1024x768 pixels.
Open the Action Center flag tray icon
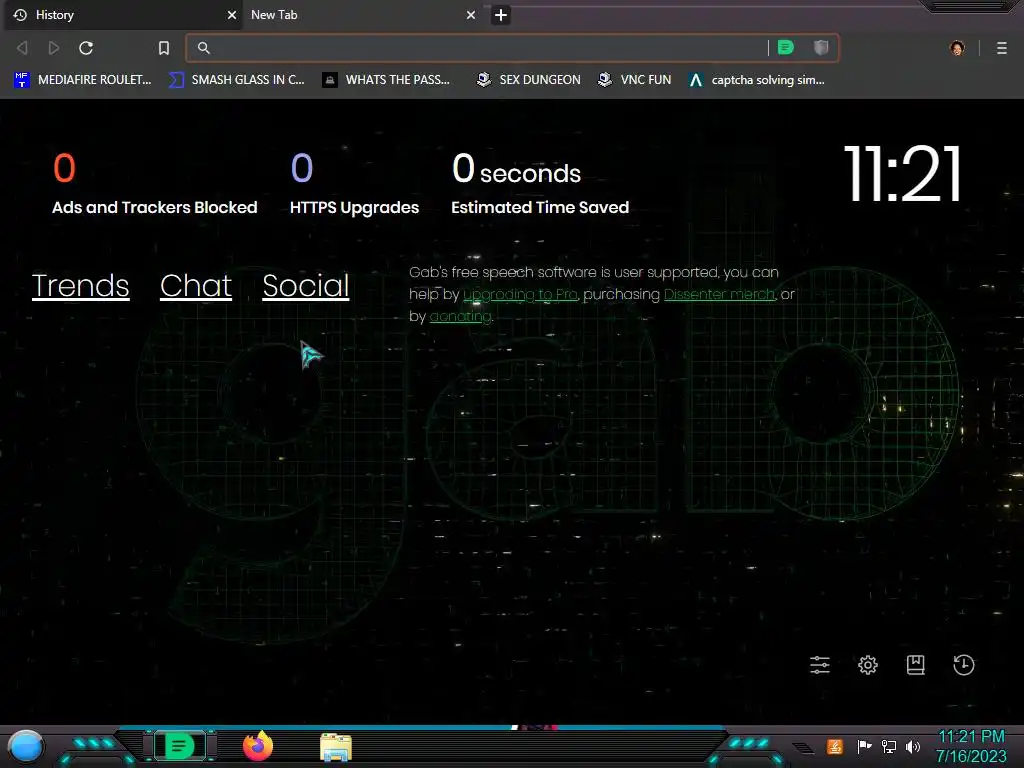[x=864, y=746]
